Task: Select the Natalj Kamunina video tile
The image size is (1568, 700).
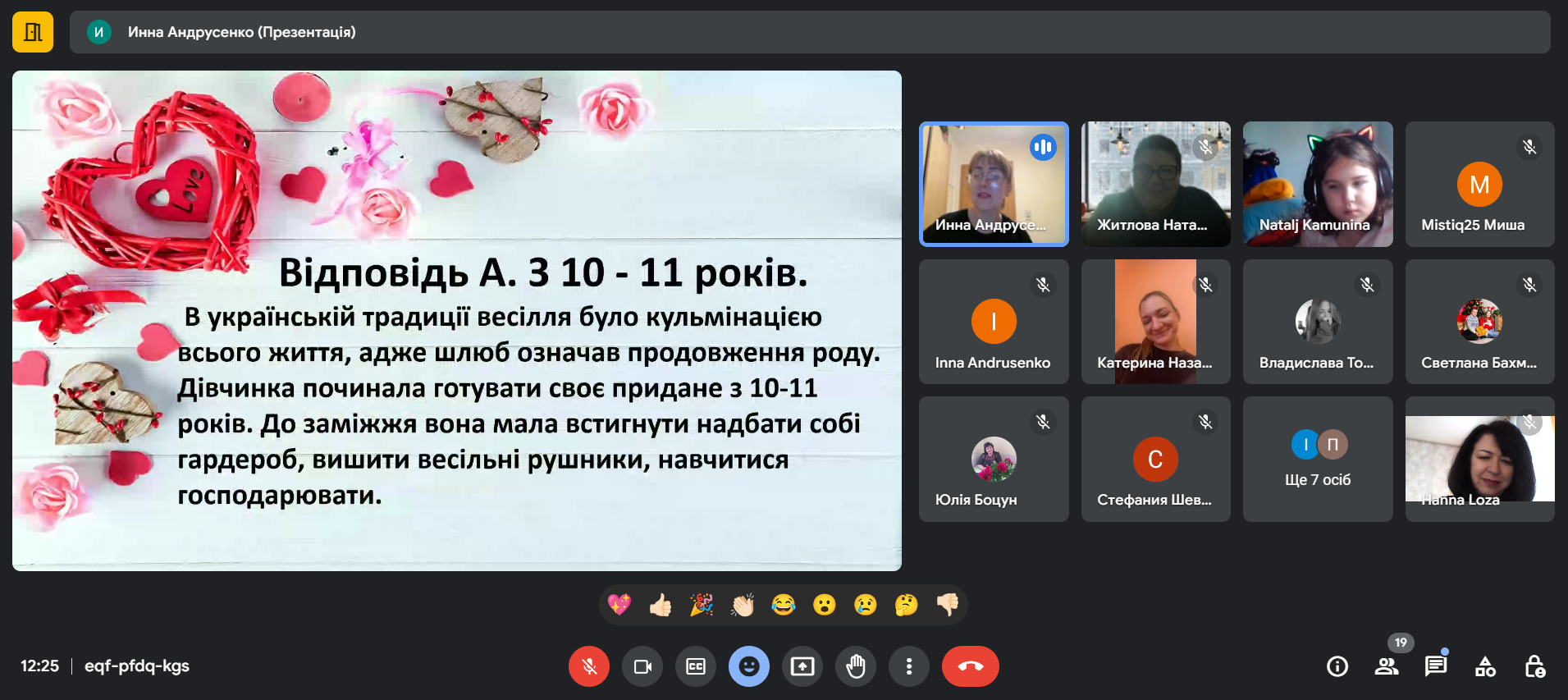Action: tap(1317, 184)
